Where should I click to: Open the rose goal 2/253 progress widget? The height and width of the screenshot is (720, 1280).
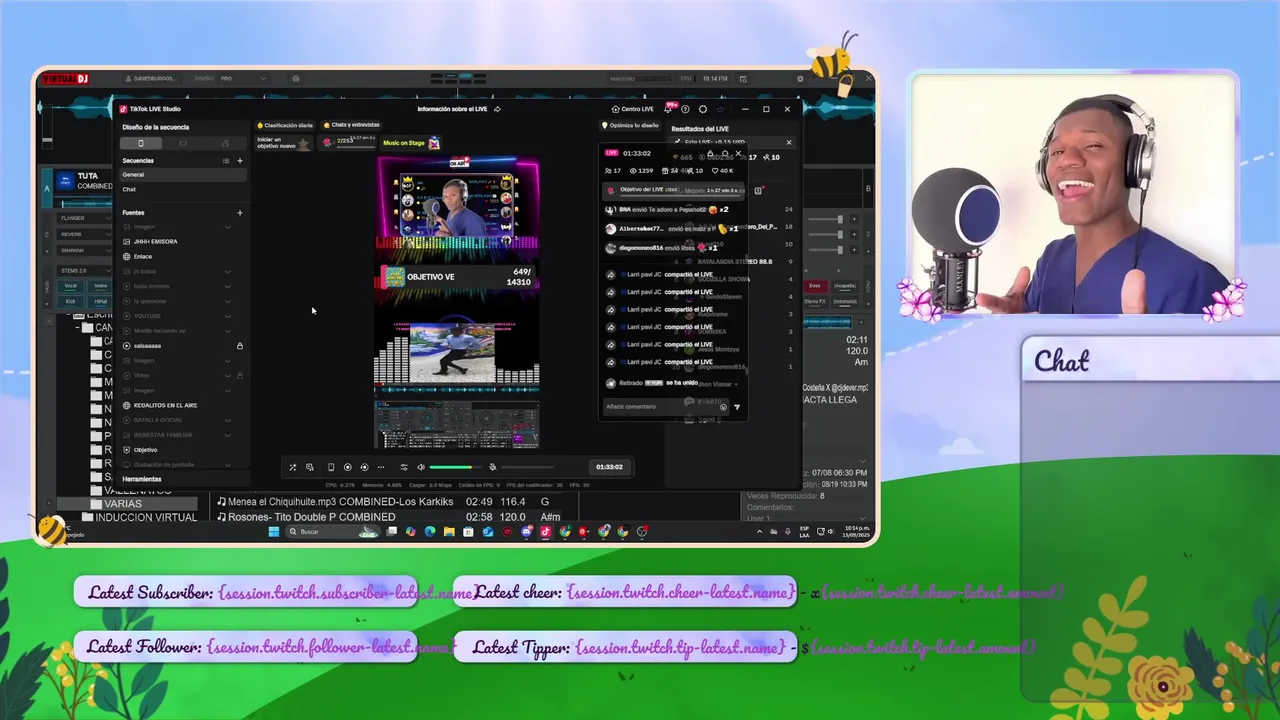[x=348, y=142]
